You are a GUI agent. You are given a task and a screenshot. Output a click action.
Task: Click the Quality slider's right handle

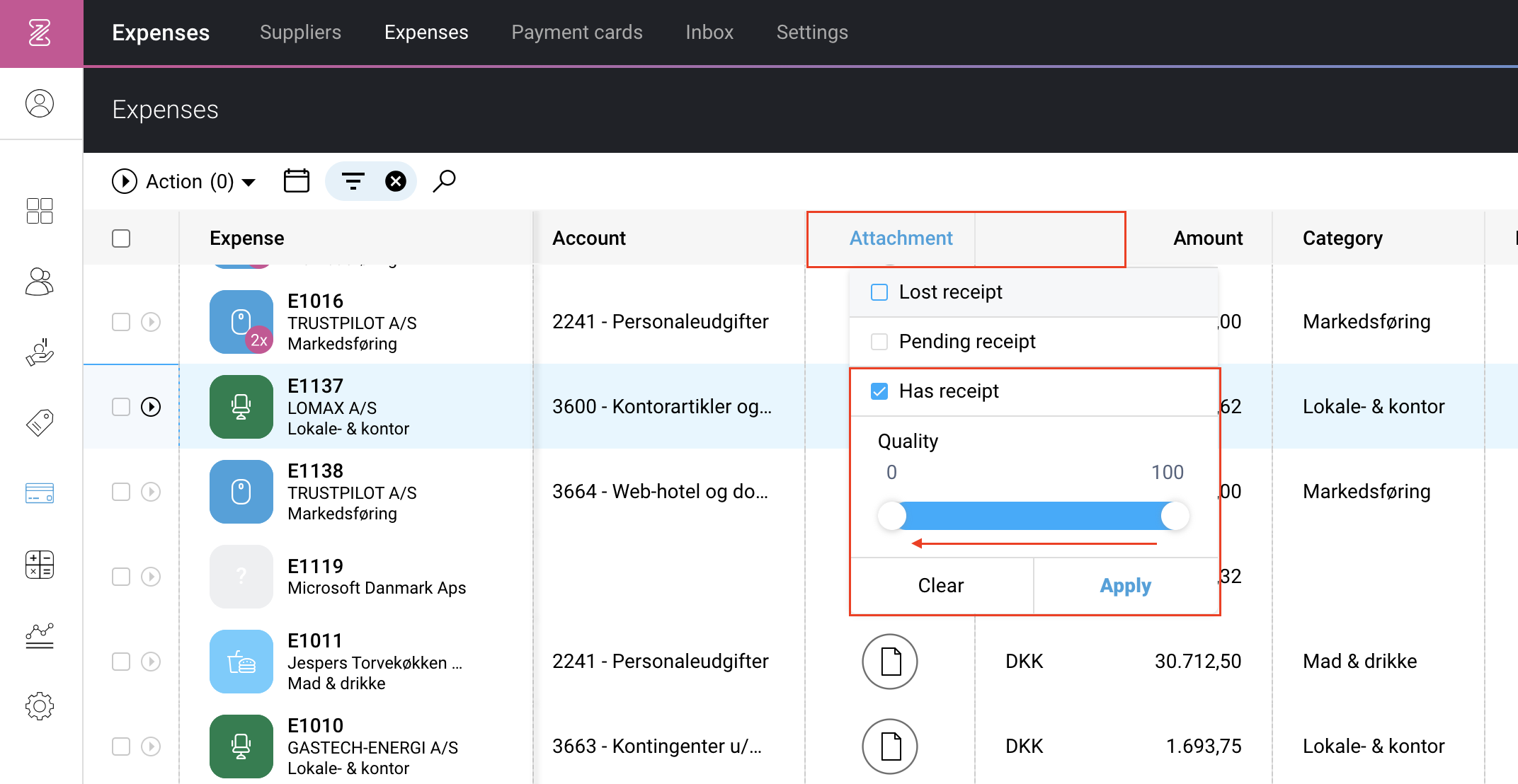(1175, 516)
